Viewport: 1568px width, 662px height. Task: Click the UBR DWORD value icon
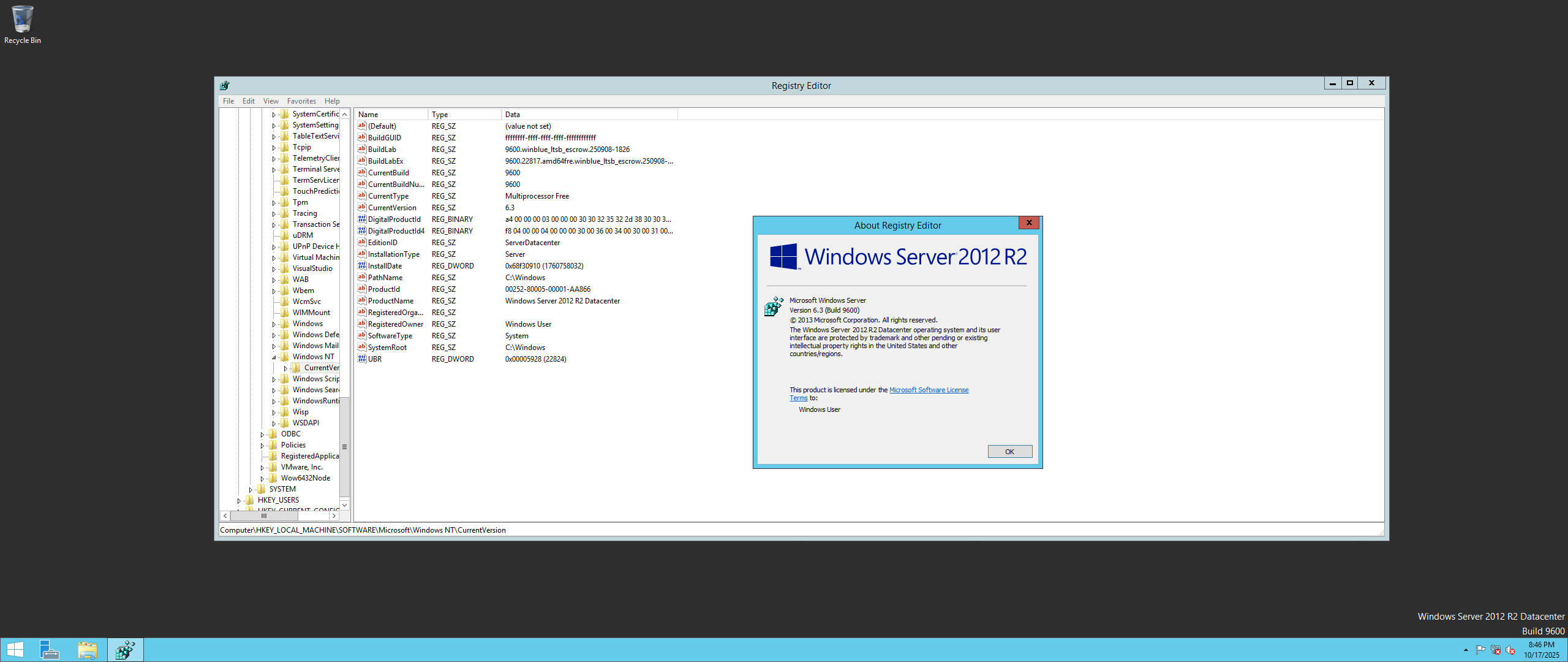[362, 359]
